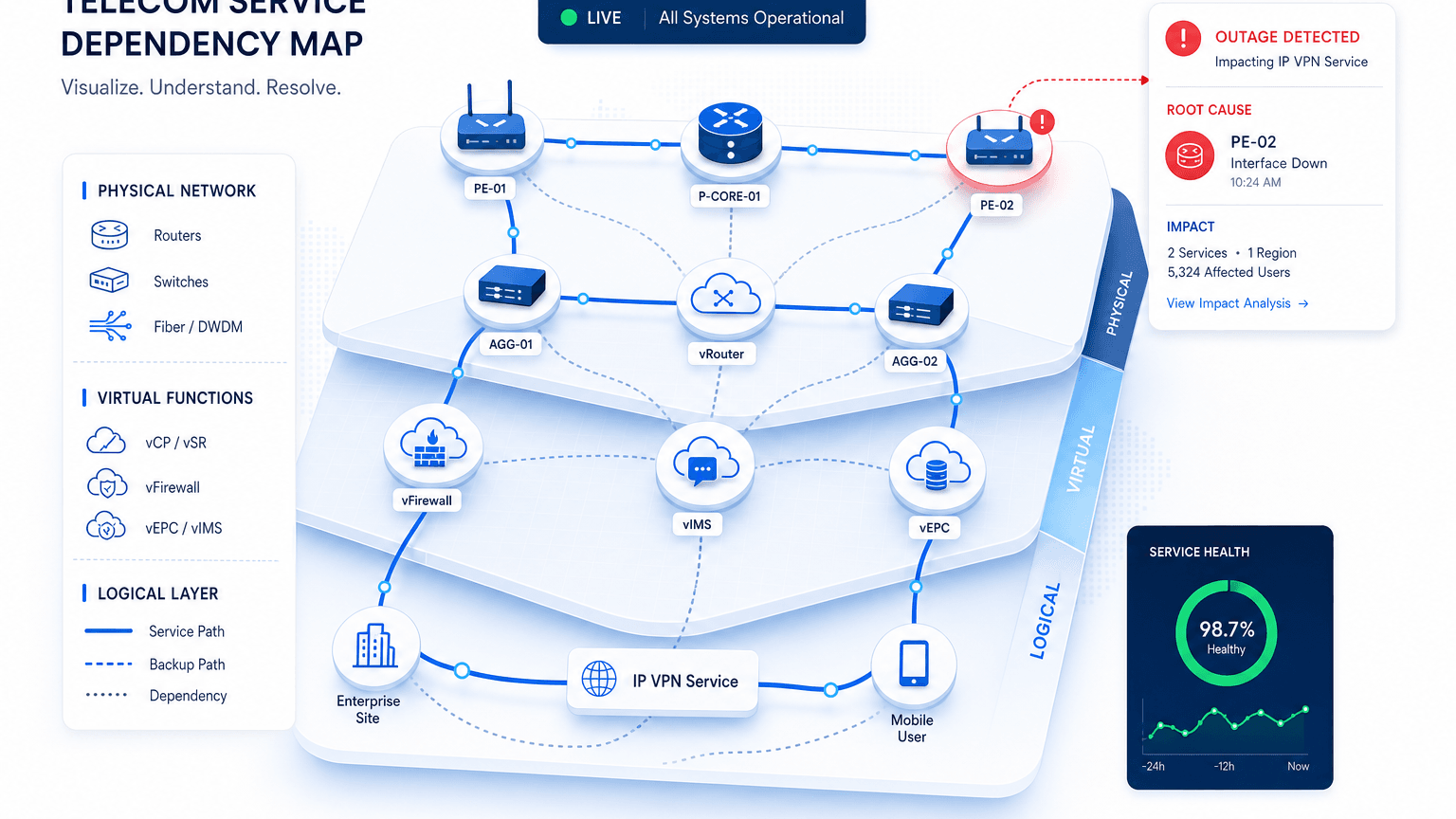Click the PE-02 node label on map
Screen dimensions: 1456x819
[996, 205]
